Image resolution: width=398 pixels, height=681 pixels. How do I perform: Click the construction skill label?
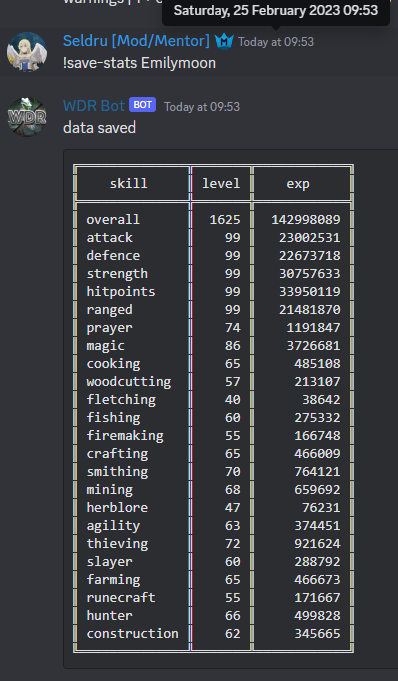pyautogui.click(x=132, y=634)
